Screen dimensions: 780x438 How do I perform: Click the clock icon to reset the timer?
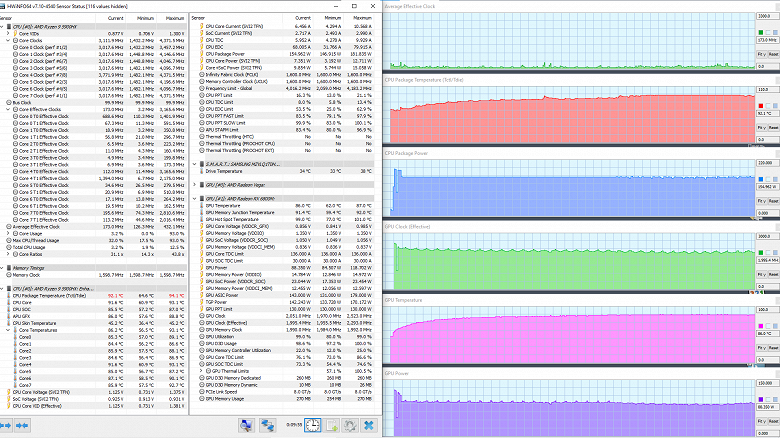(x=314, y=425)
